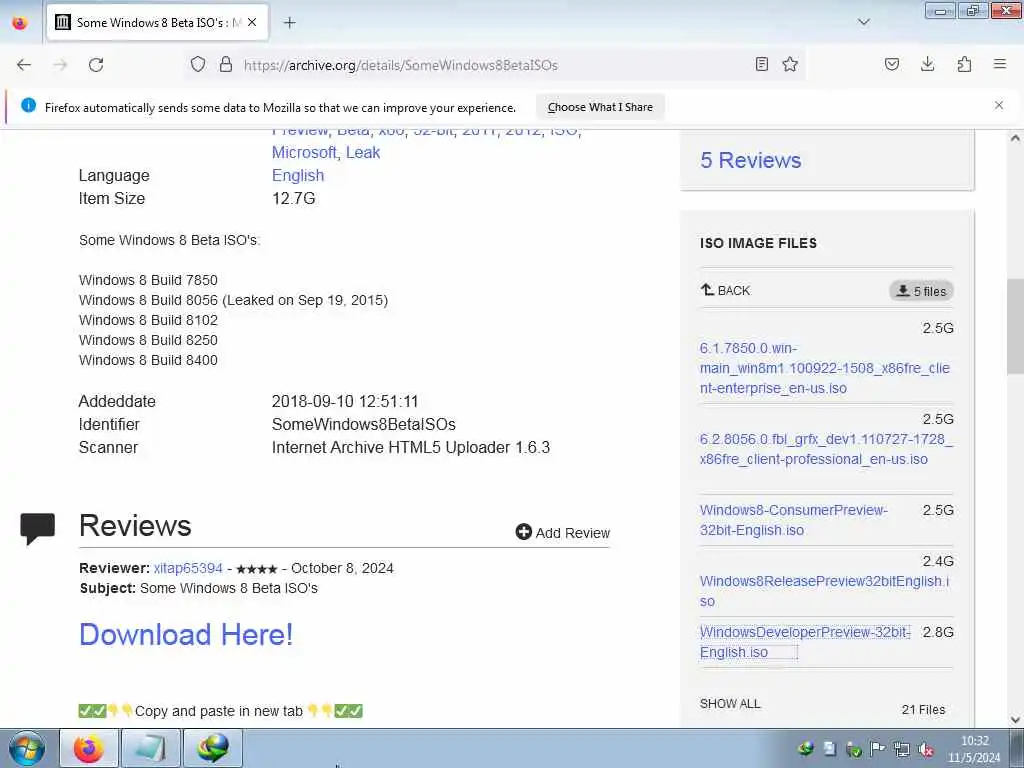The height and width of the screenshot is (768, 1024).
Task: Expand SHOW ALL files list
Action: pyautogui.click(x=729, y=704)
